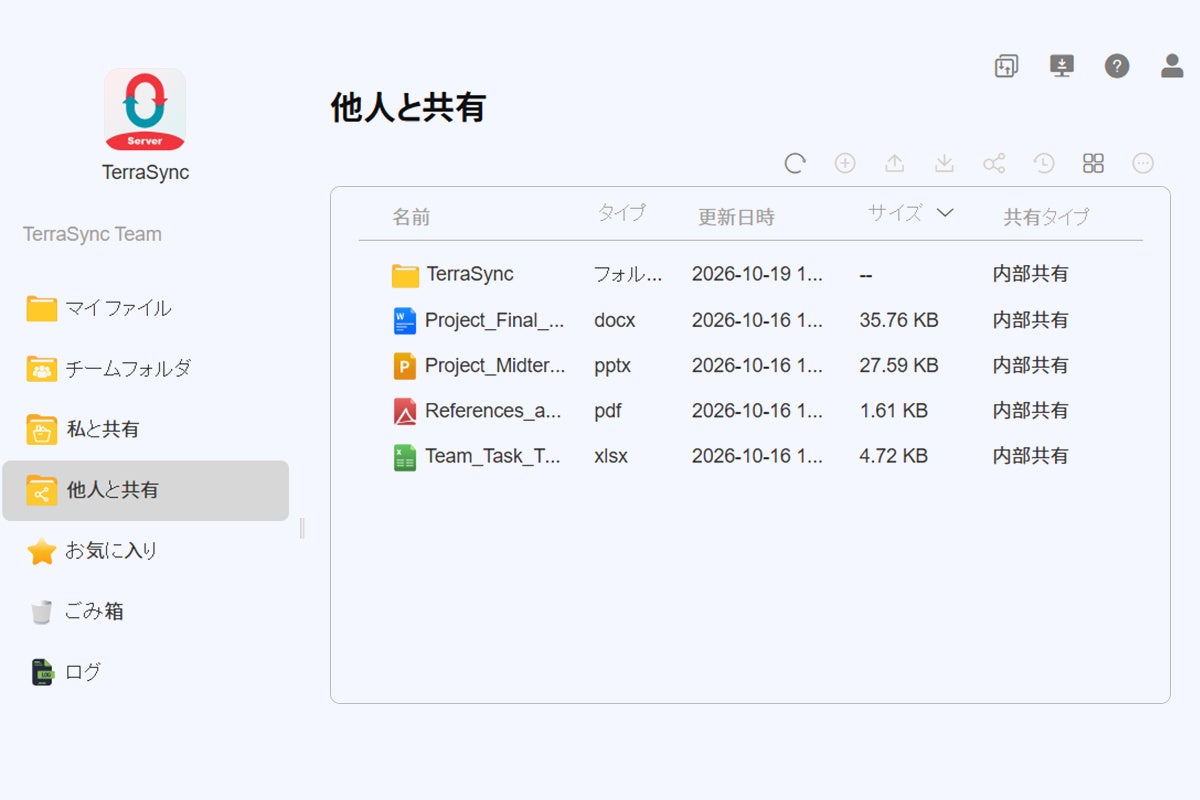The image size is (1200, 800).
Task: Click the create new plus icon
Action: click(845, 163)
